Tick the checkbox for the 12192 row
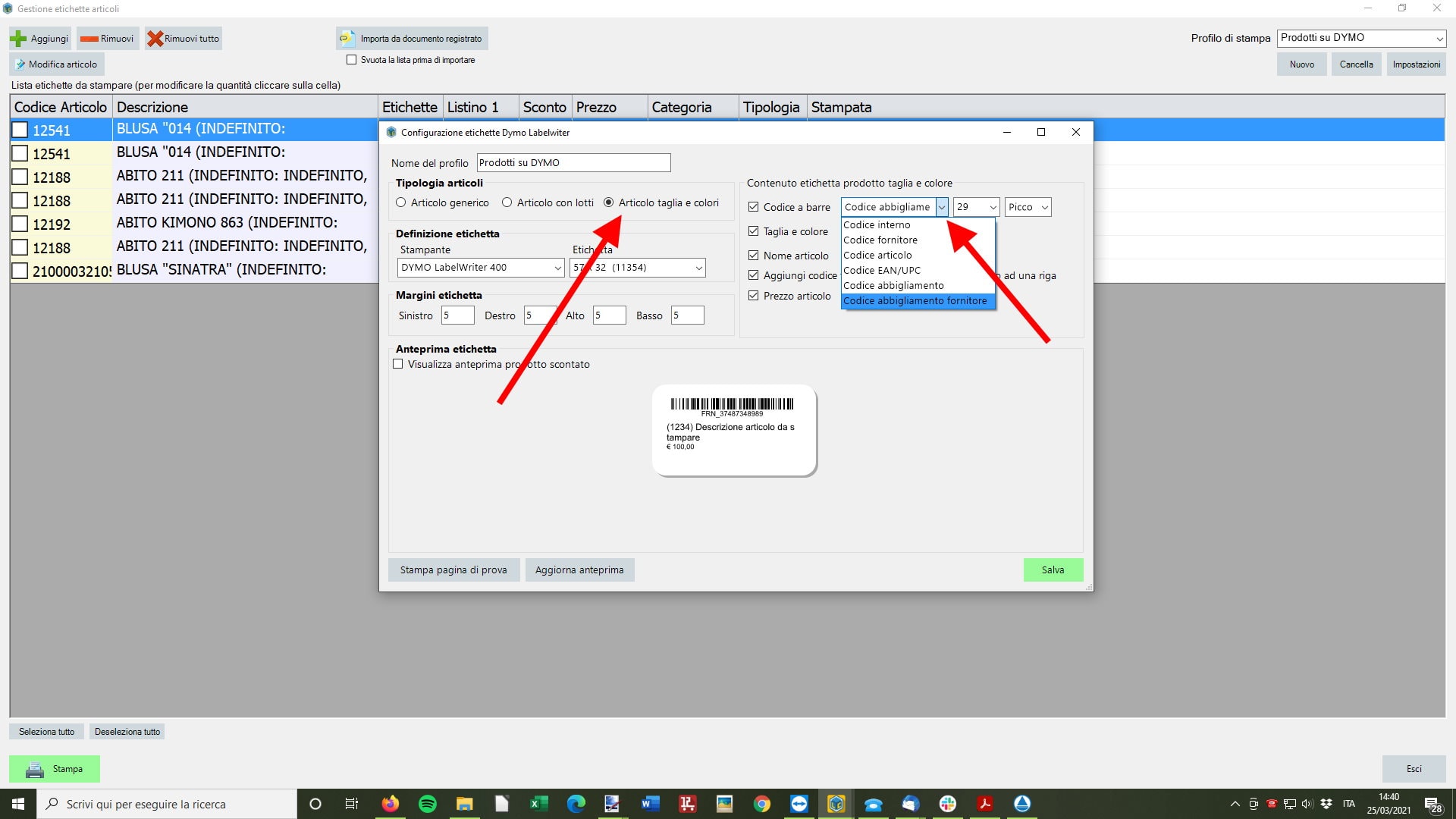This screenshot has height=819, width=1456. tap(20, 224)
